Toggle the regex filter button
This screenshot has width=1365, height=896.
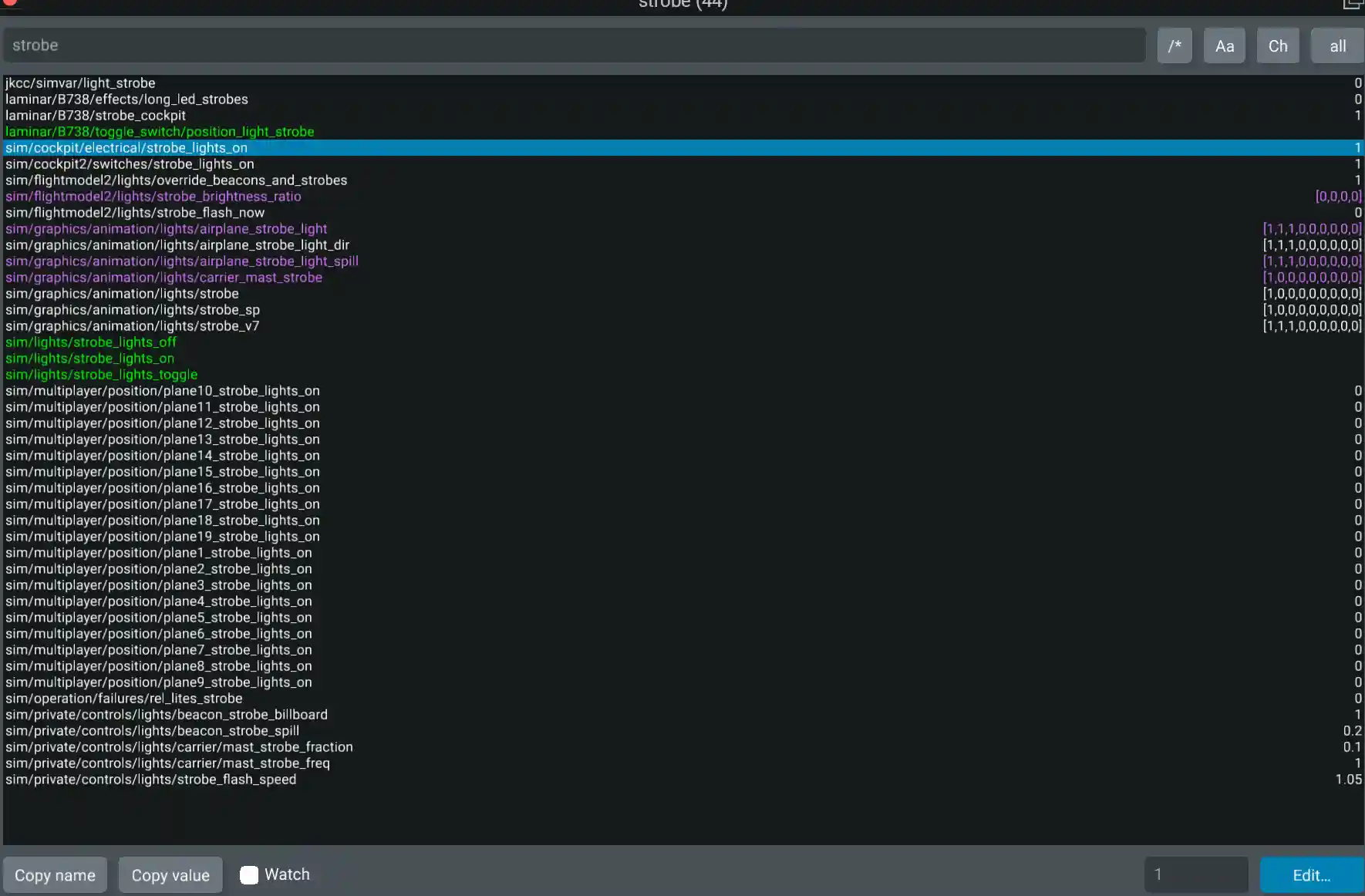(1174, 45)
